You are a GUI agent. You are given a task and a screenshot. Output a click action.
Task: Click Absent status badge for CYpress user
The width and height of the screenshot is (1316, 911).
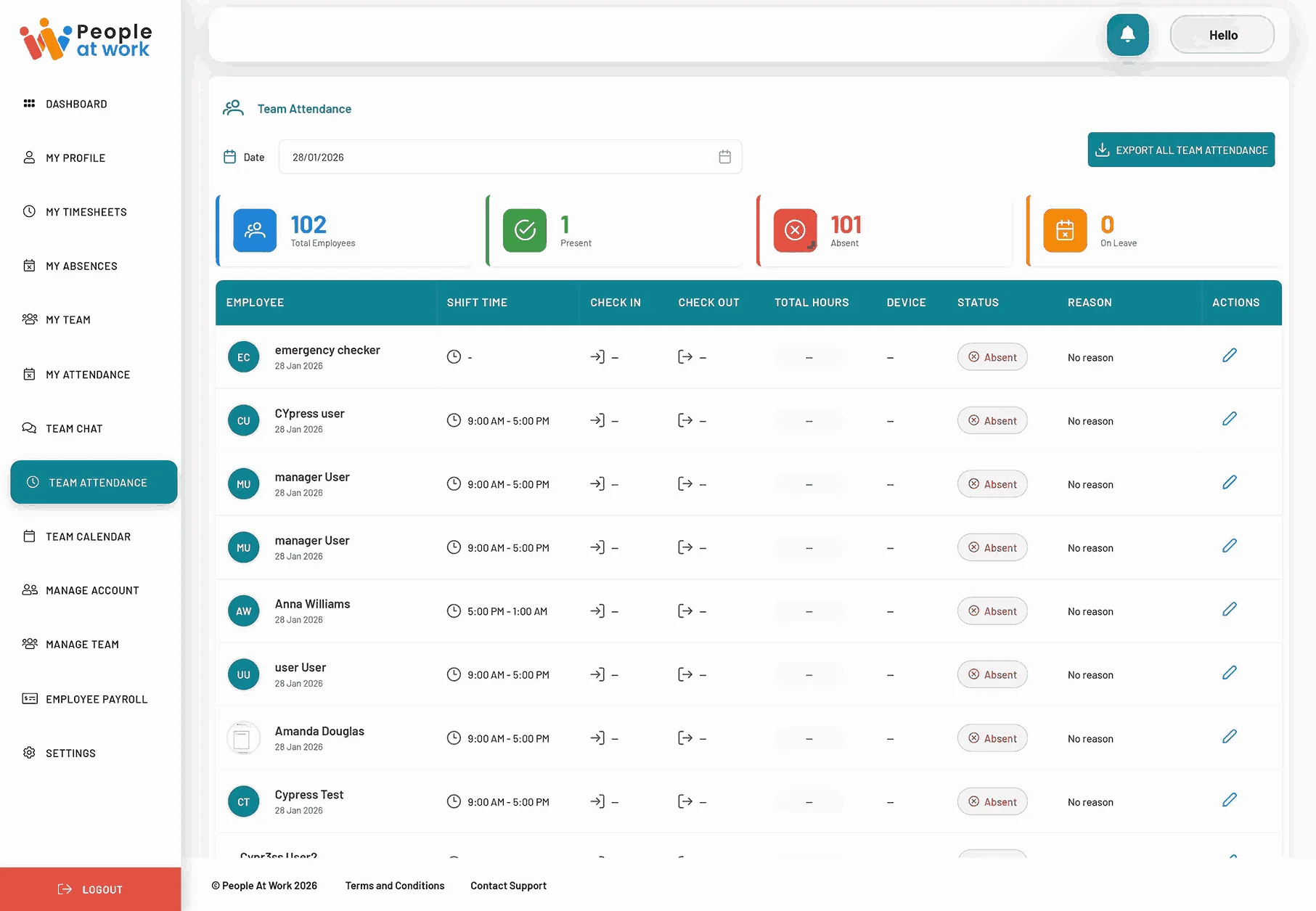click(x=992, y=421)
